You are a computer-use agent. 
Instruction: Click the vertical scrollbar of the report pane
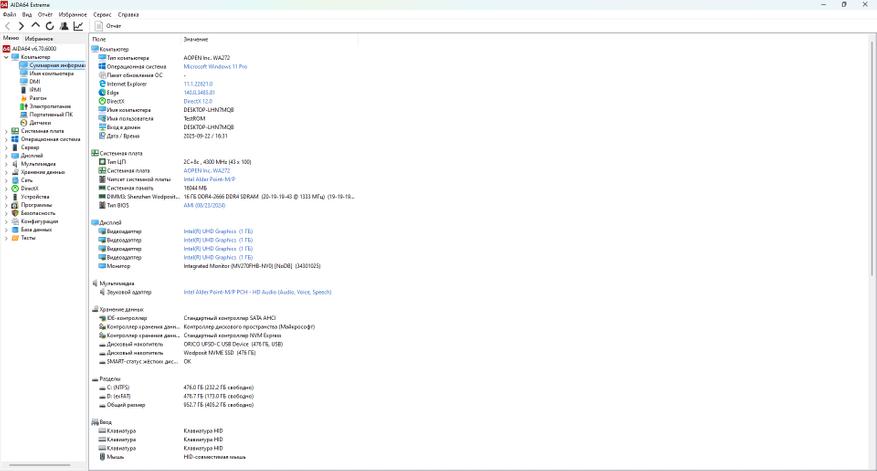[873, 157]
